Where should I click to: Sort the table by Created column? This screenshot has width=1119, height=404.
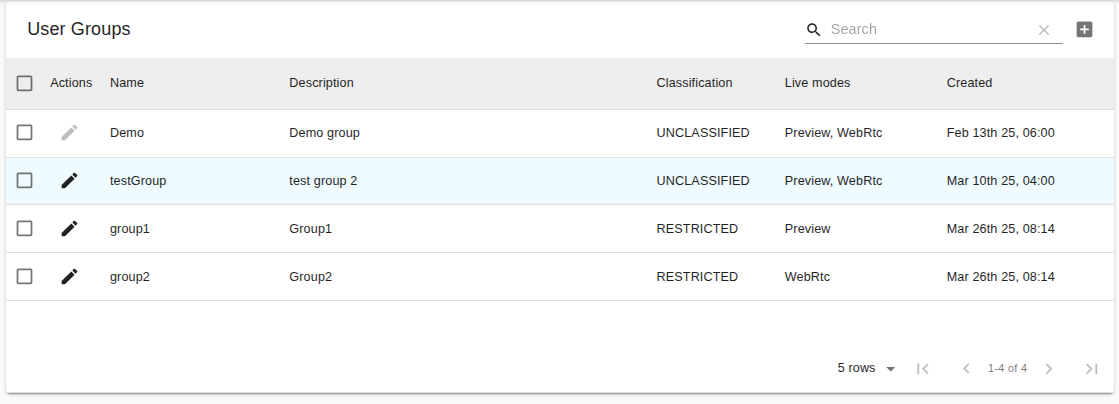(x=969, y=83)
